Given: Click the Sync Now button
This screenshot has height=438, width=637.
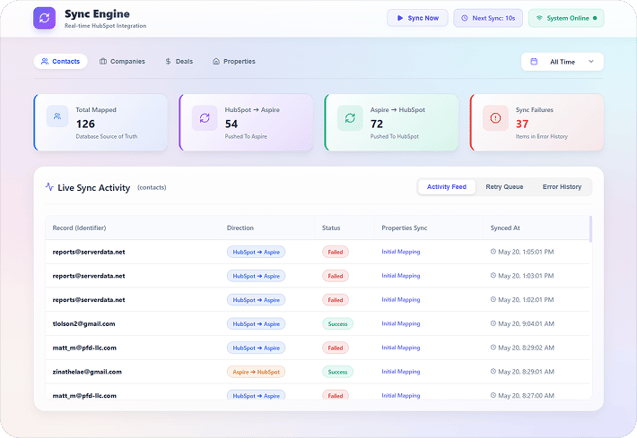Looking at the screenshot, I should click(x=417, y=18).
